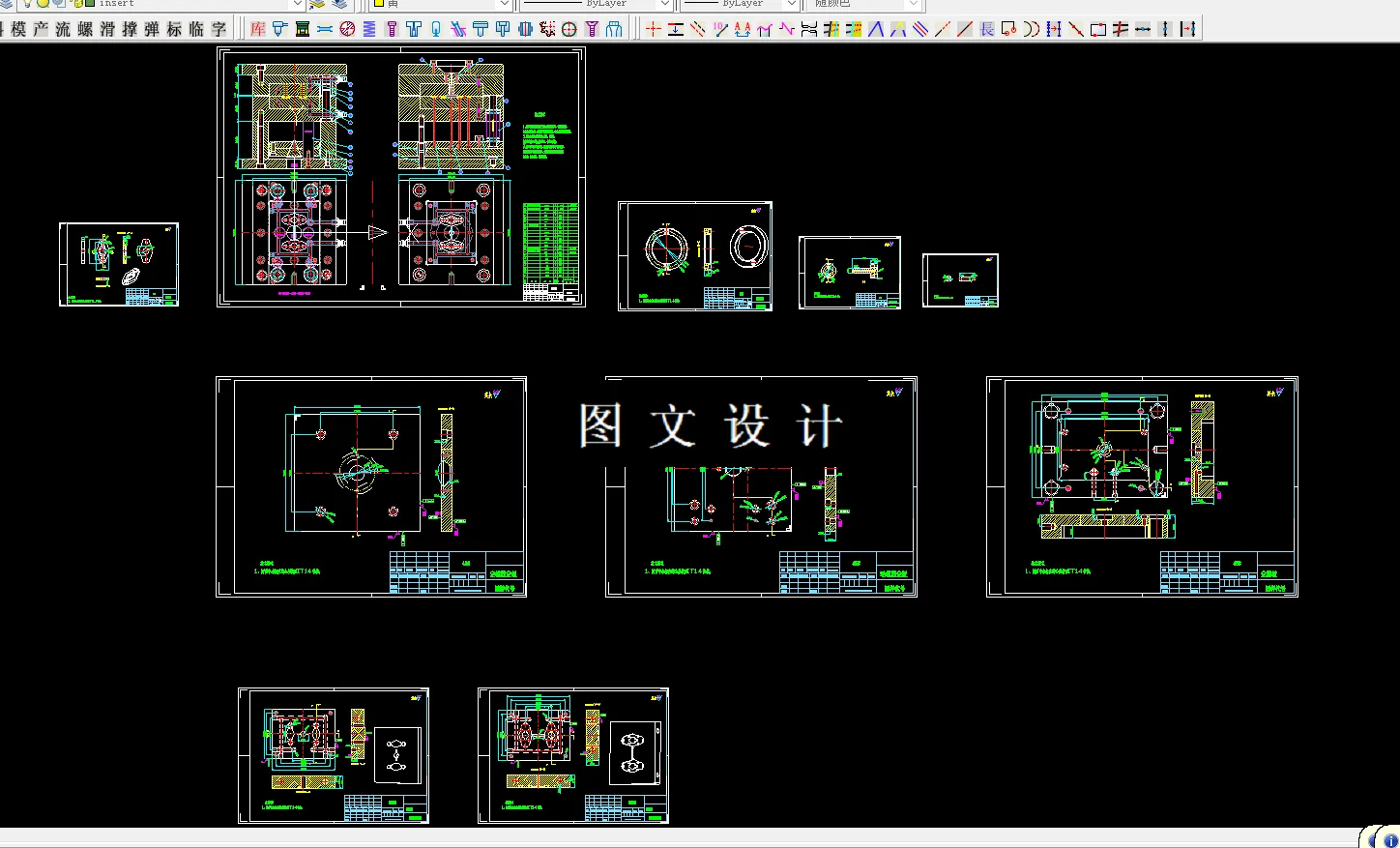Click the 标 (dimension) toolbar button

[174, 29]
